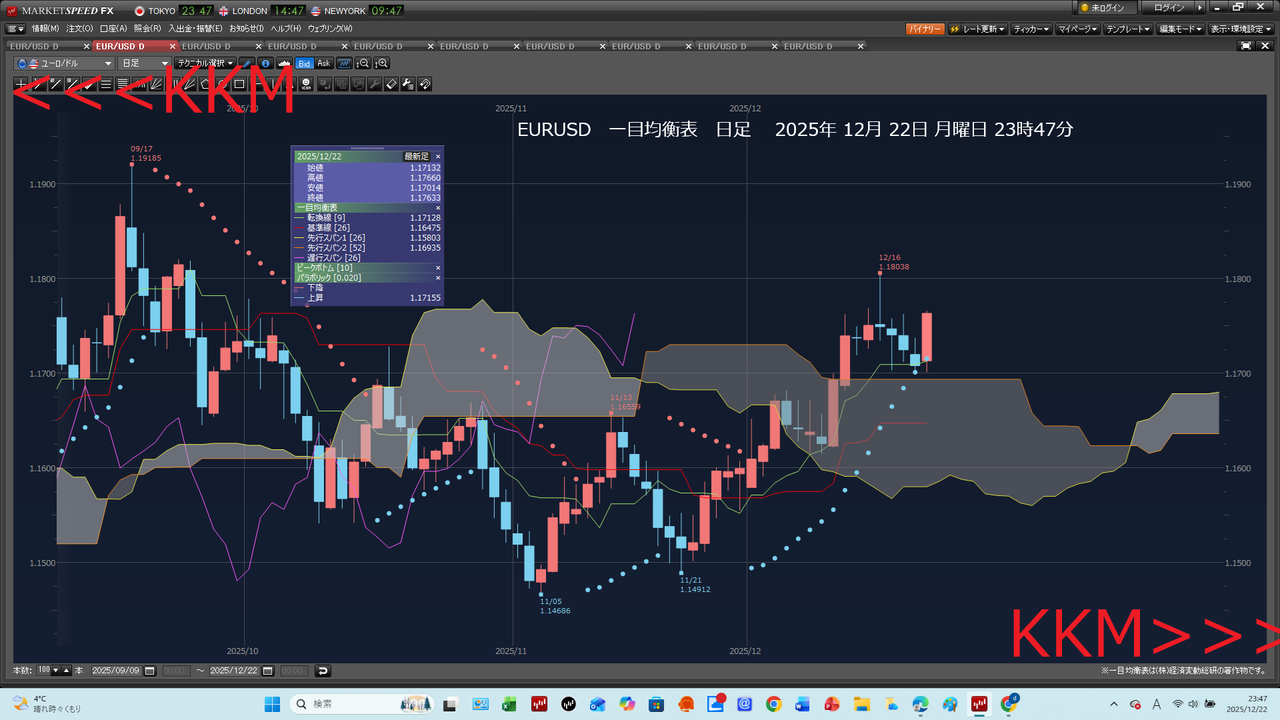The width and height of the screenshot is (1280, 720).
Task: Open the 注文(O) menu
Action: point(79,29)
